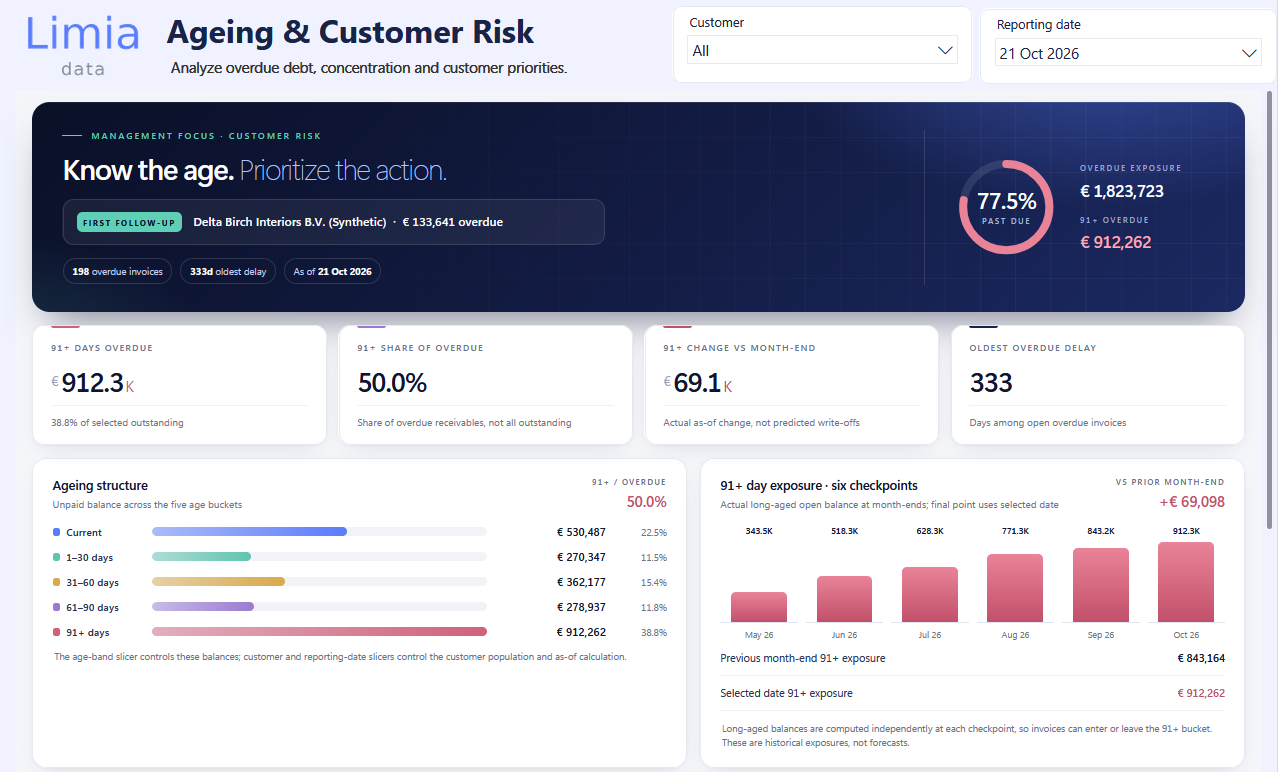The image size is (1278, 772).
Task: Click the Previous month-end 91+ exposure label
Action: point(802,658)
